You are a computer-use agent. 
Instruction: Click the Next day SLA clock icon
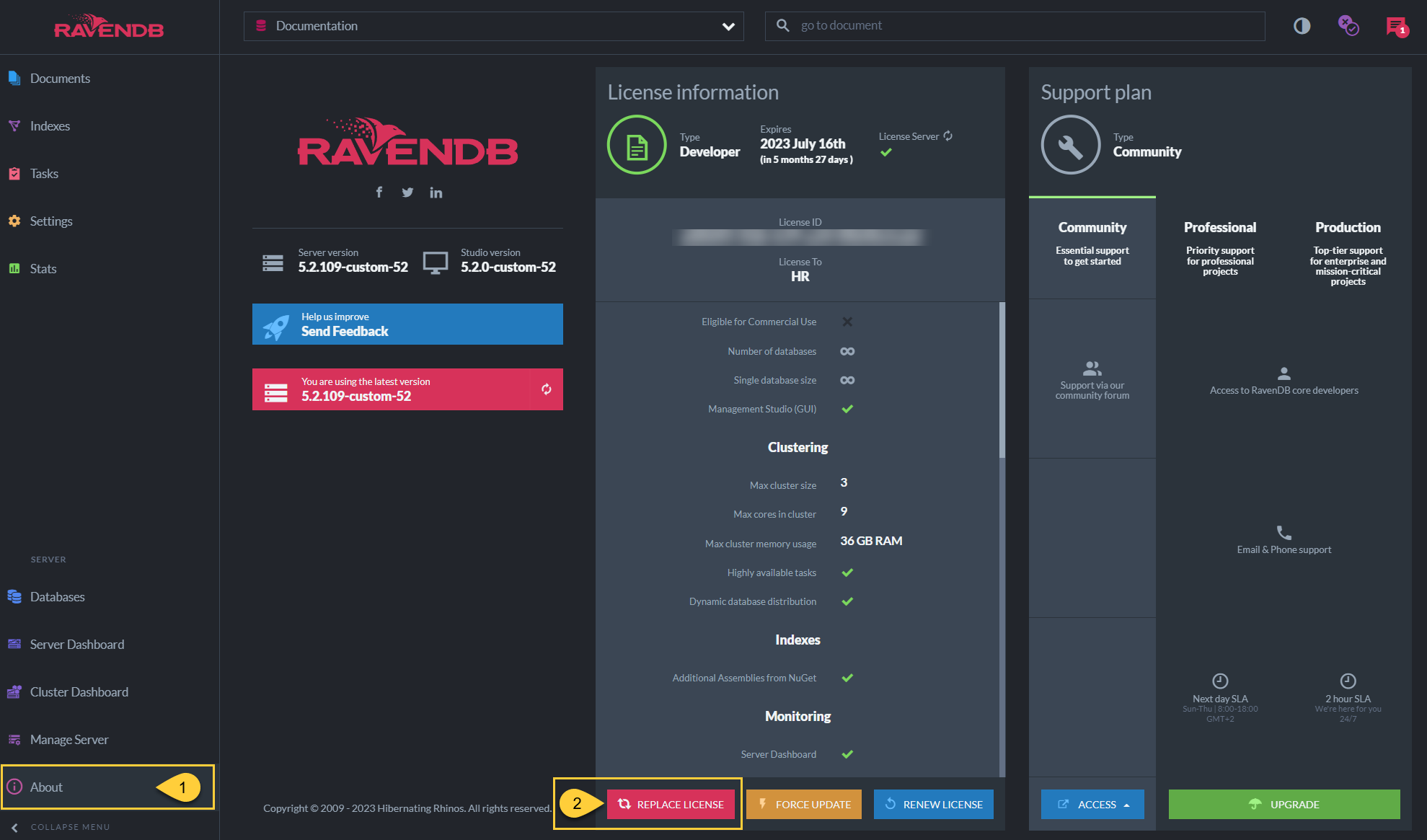click(1220, 681)
